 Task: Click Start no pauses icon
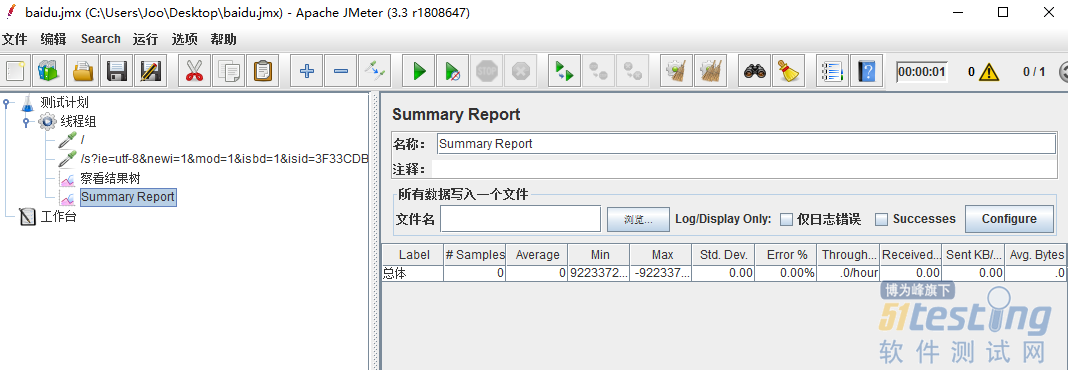click(453, 71)
